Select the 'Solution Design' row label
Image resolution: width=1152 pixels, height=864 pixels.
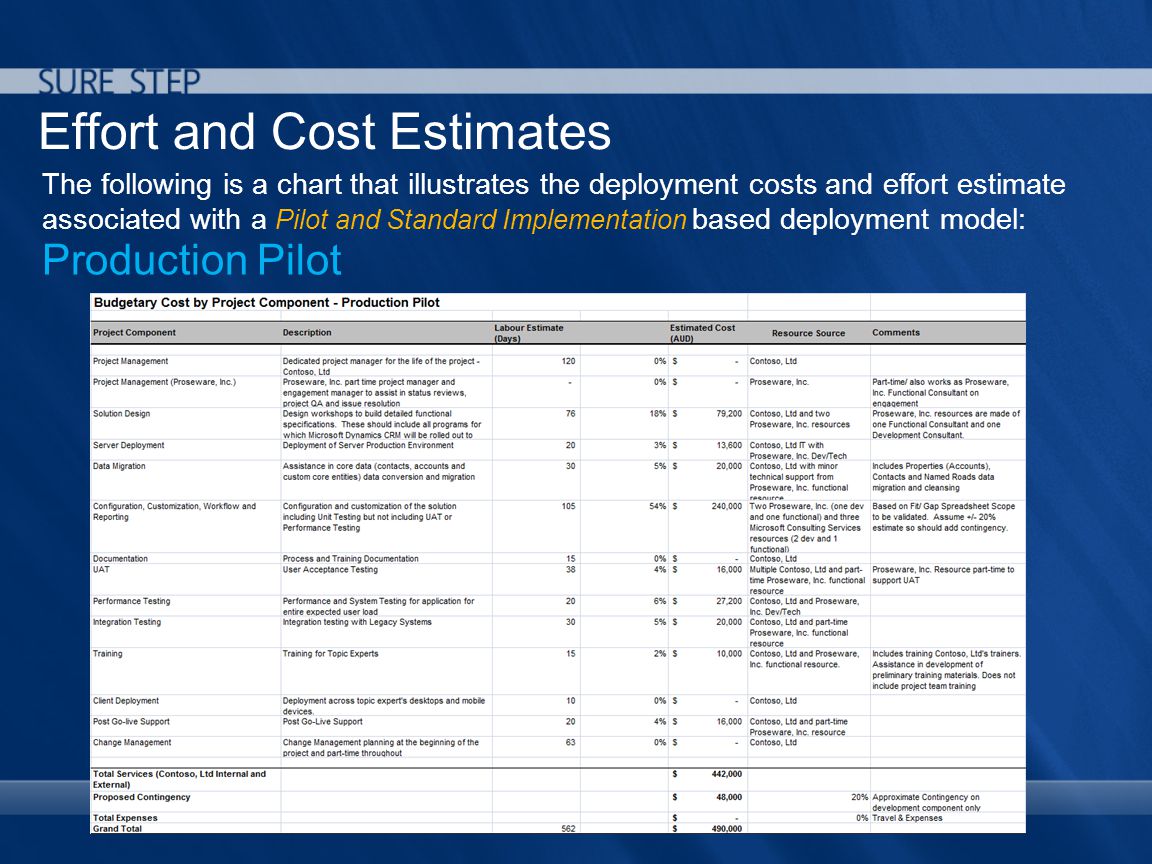click(121, 414)
